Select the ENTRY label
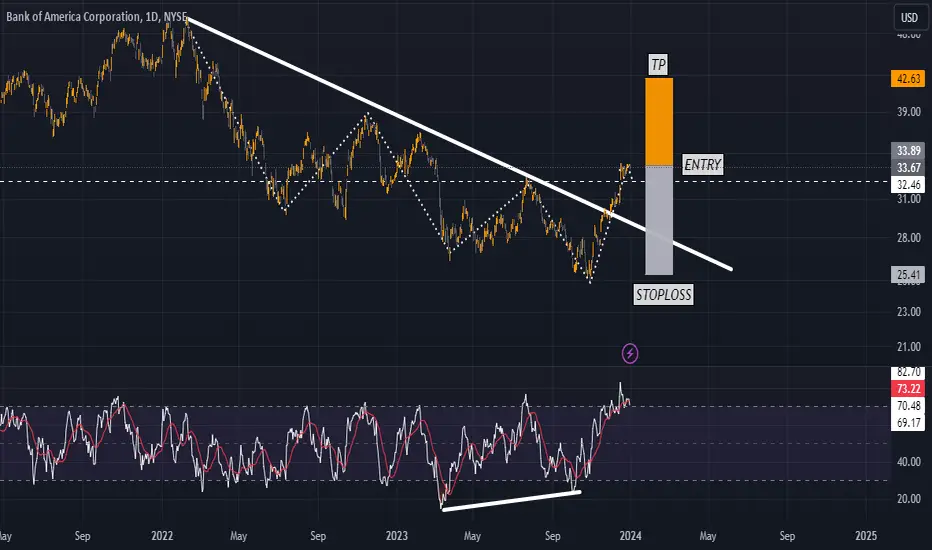932x550 pixels. 703,165
